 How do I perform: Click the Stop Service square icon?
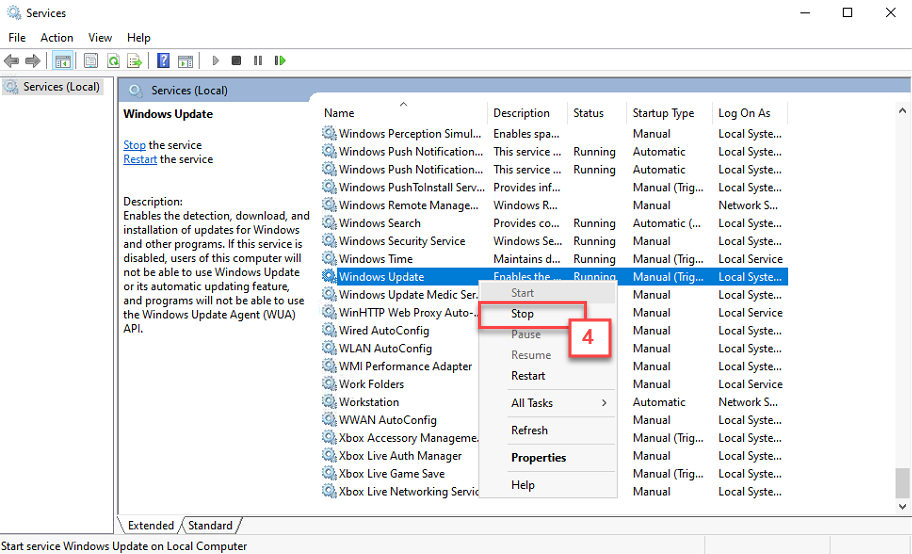click(236, 61)
